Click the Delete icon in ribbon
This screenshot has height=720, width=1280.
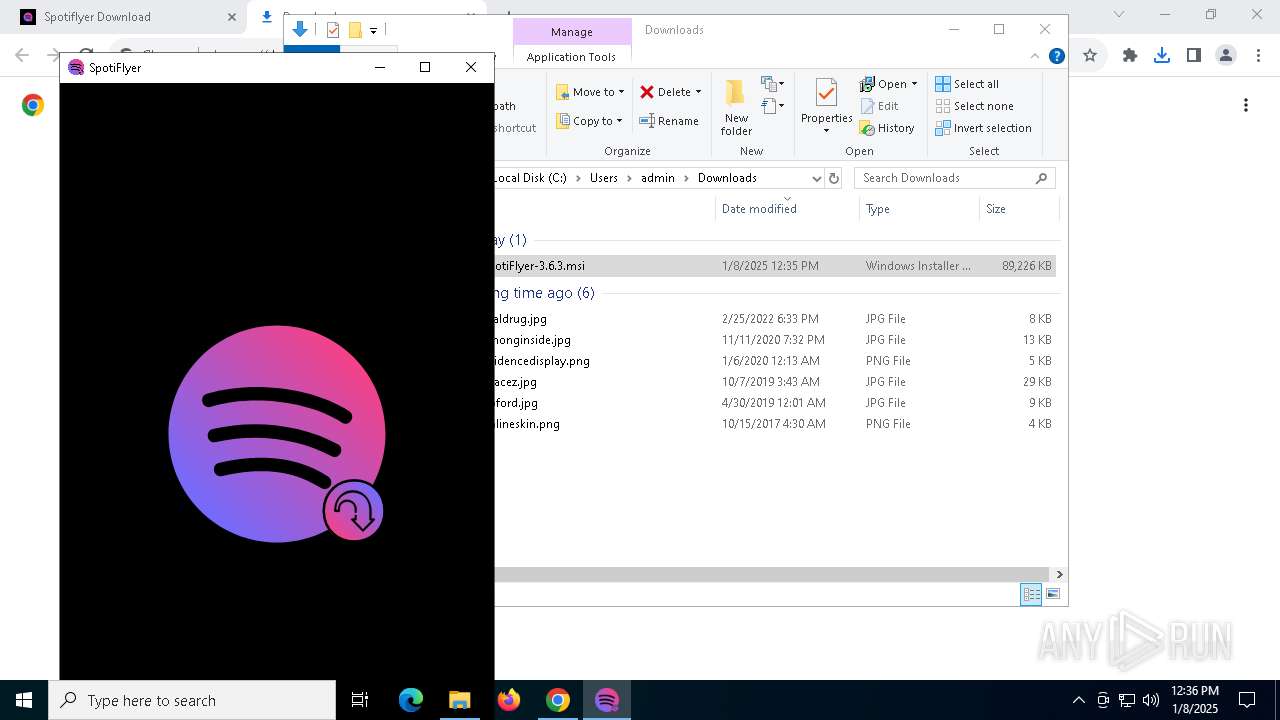[648, 92]
